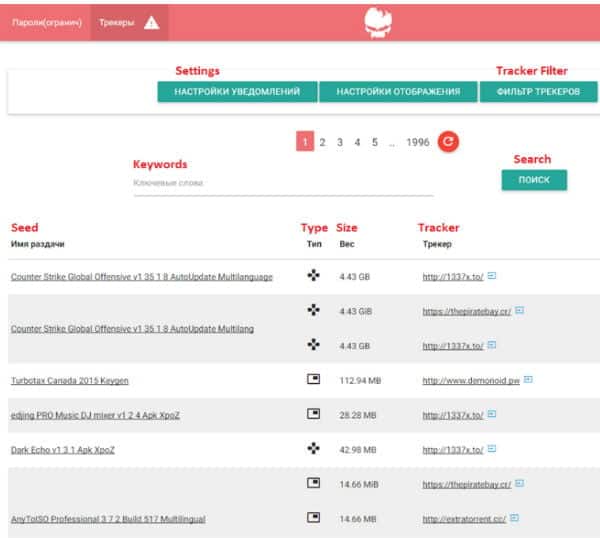600x538 pixels.
Task: Click the software type icon for edjing PRO
Action: pos(314,414)
